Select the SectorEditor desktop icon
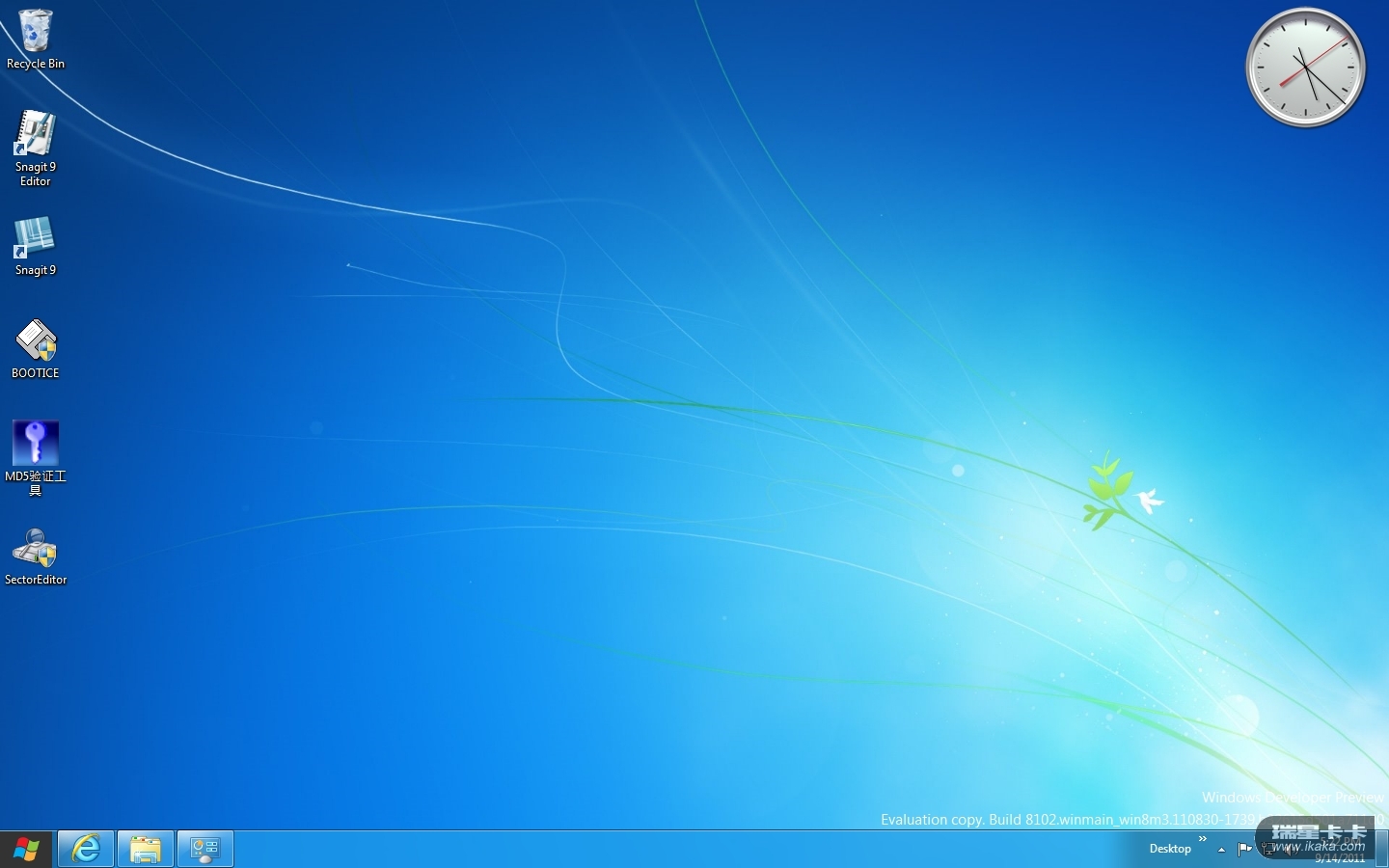The height and width of the screenshot is (868, 1389). (36, 556)
